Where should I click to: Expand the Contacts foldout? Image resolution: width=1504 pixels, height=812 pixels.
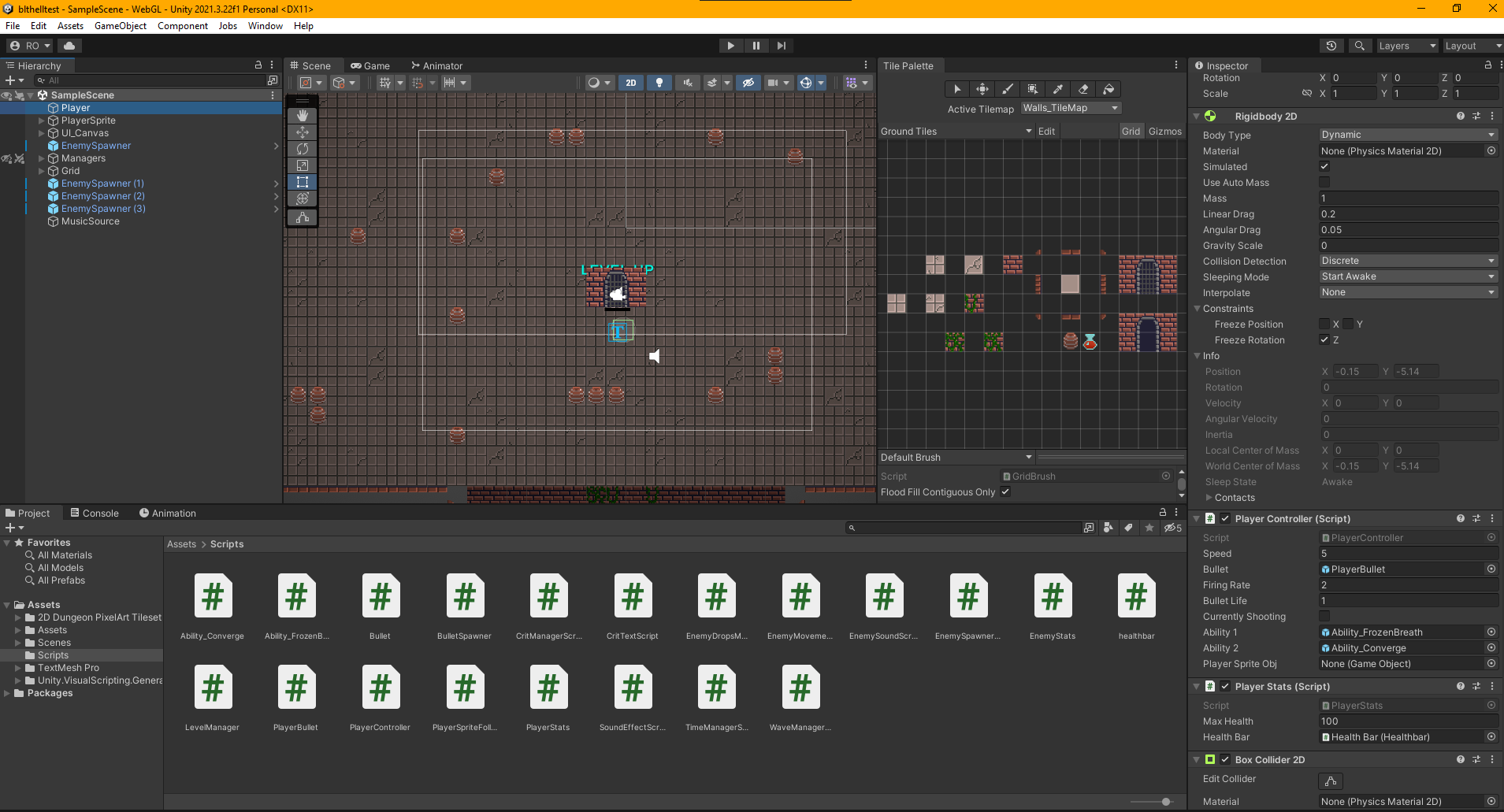[x=1209, y=498]
